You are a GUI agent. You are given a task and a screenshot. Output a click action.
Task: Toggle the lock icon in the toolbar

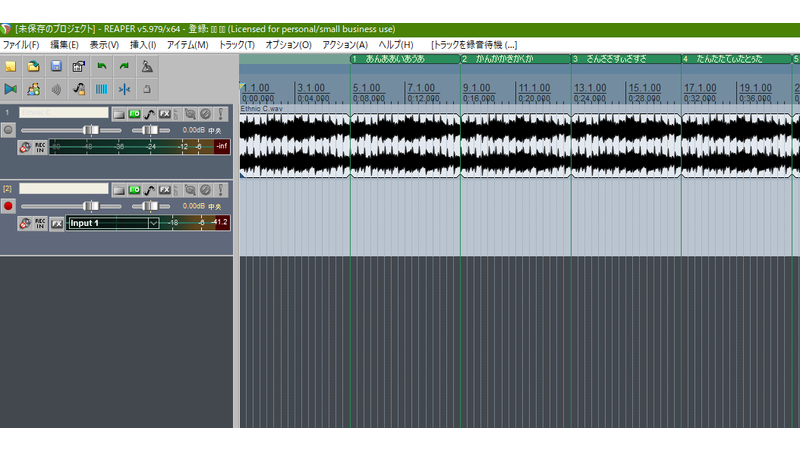pos(147,89)
